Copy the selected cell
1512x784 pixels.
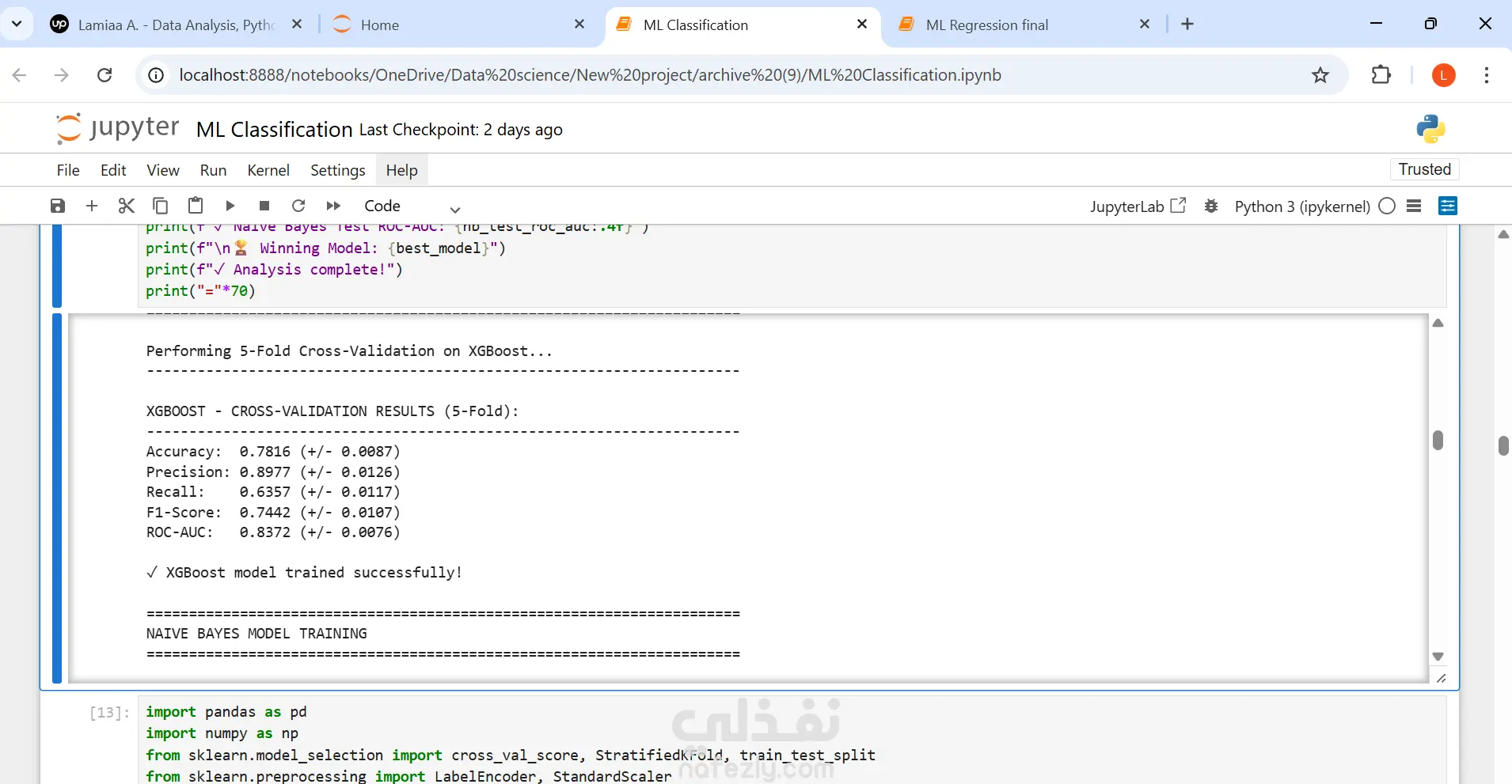tap(160, 206)
